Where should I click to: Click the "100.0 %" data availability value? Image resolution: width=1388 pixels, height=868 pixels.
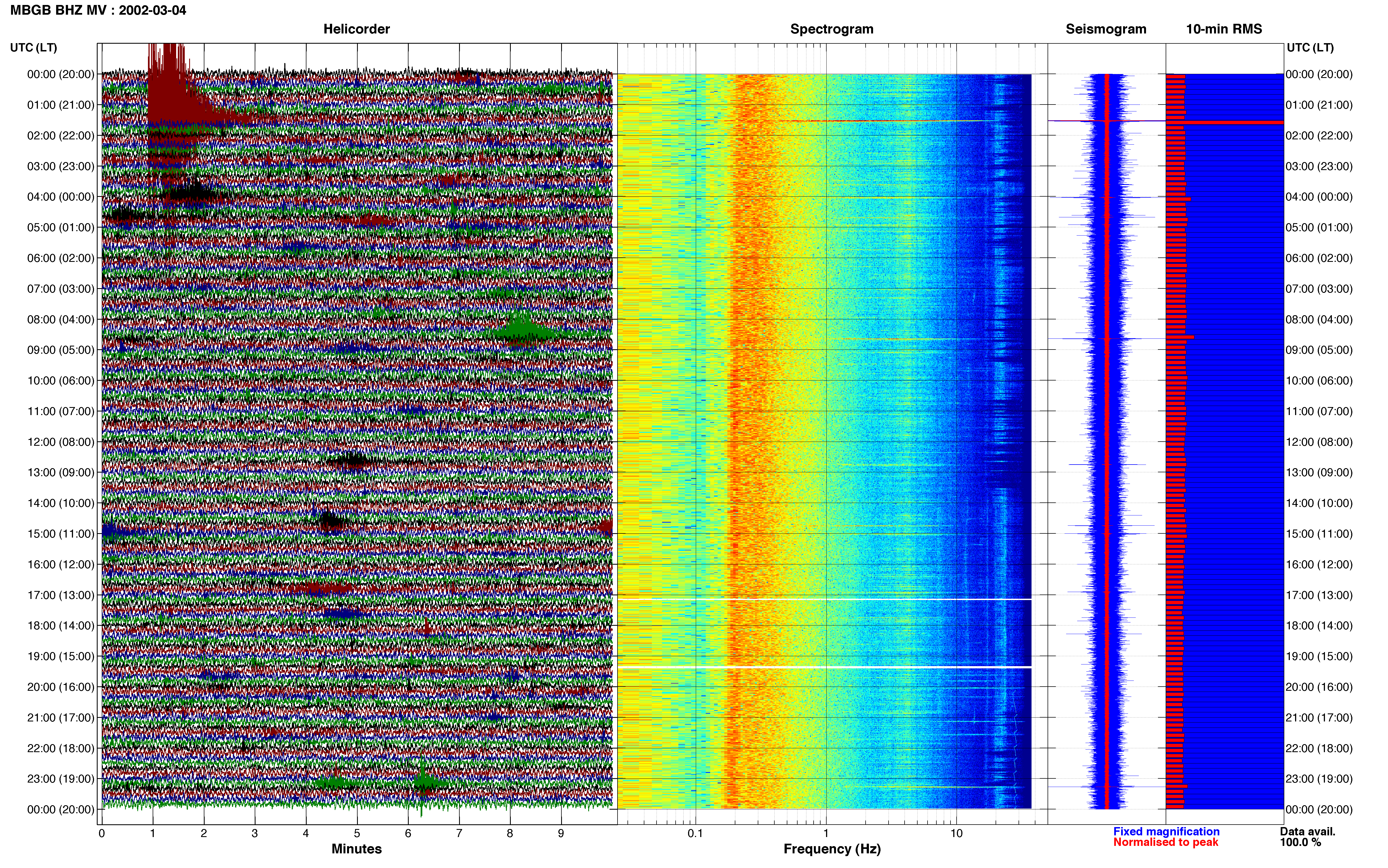pos(1300,842)
